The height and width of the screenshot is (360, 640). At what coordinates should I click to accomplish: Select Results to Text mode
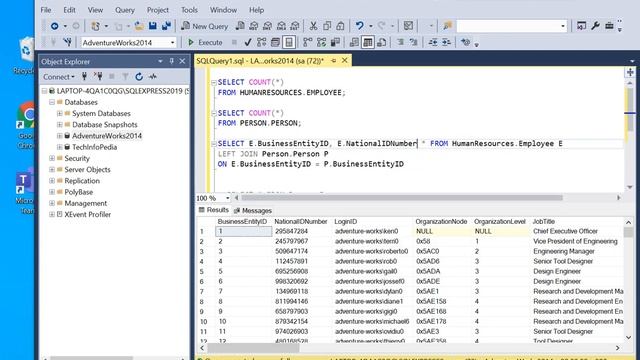click(x=354, y=42)
